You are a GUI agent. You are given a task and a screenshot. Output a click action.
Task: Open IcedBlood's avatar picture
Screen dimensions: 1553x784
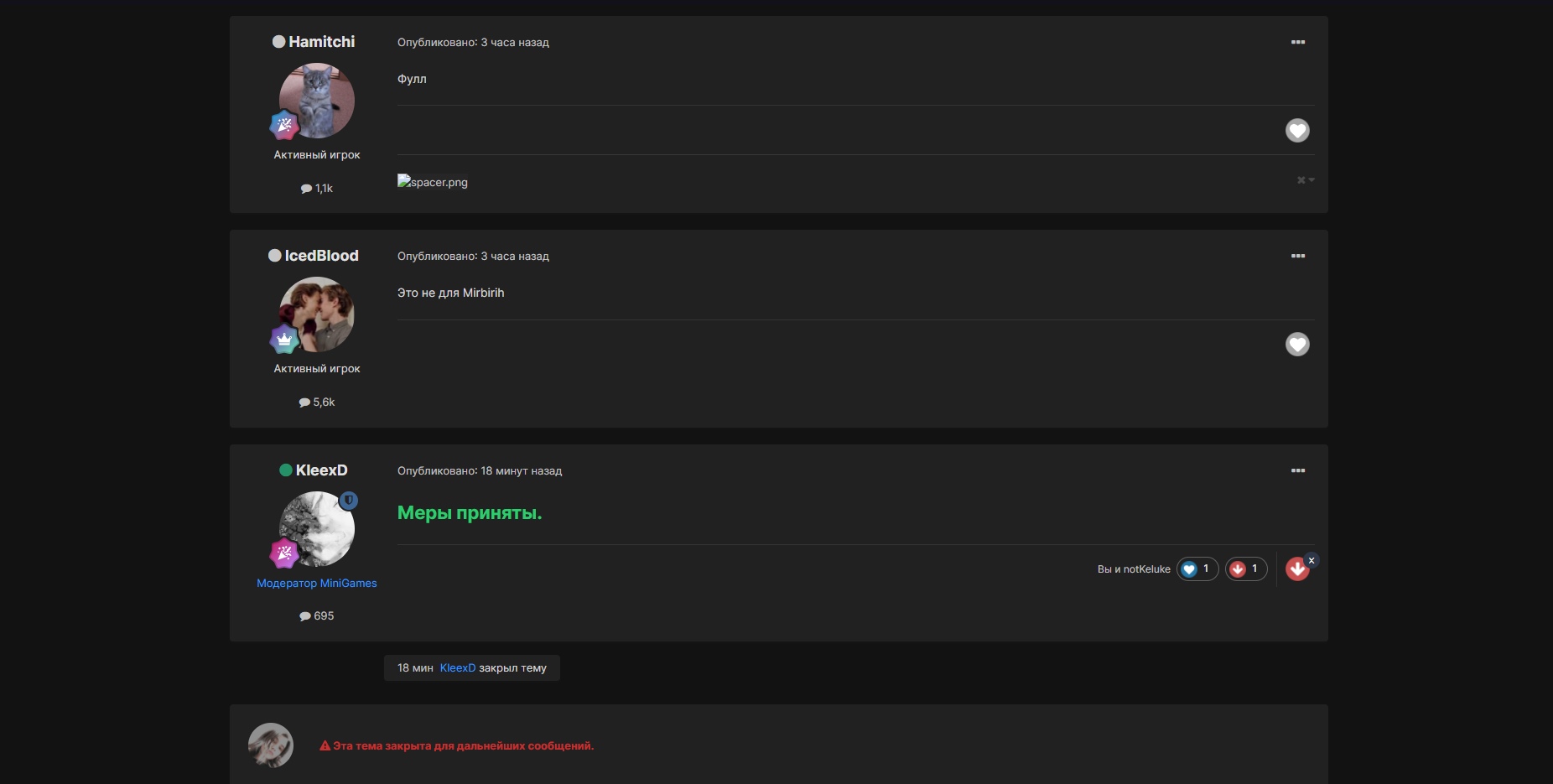pos(318,314)
